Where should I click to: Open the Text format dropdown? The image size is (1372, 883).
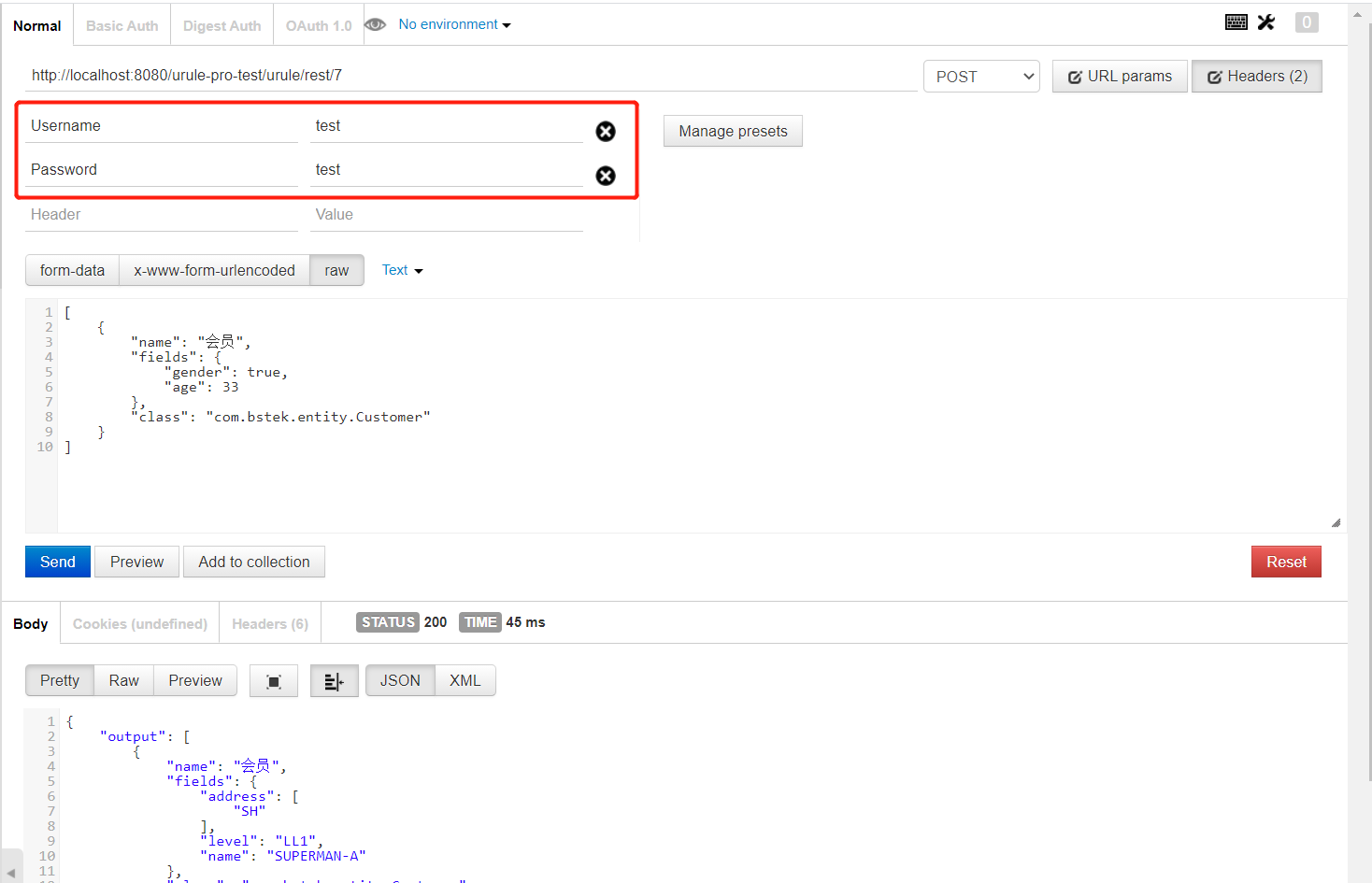click(402, 271)
